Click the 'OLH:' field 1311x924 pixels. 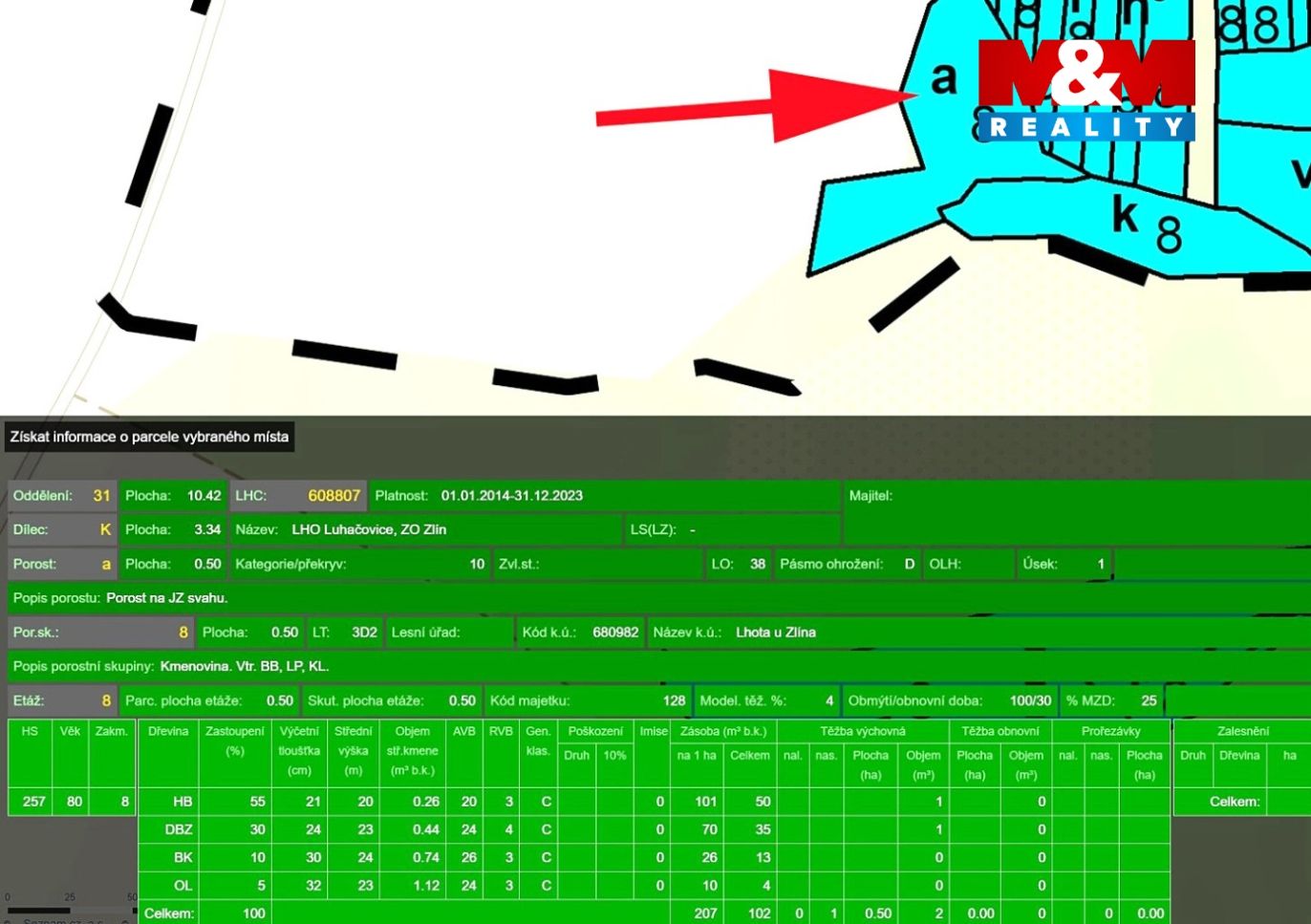pos(969,564)
